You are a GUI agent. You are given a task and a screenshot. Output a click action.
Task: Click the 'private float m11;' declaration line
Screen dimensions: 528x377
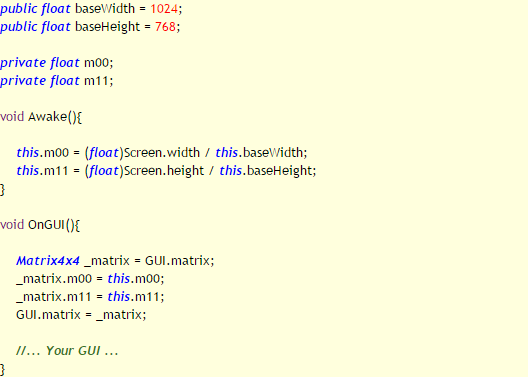57,81
